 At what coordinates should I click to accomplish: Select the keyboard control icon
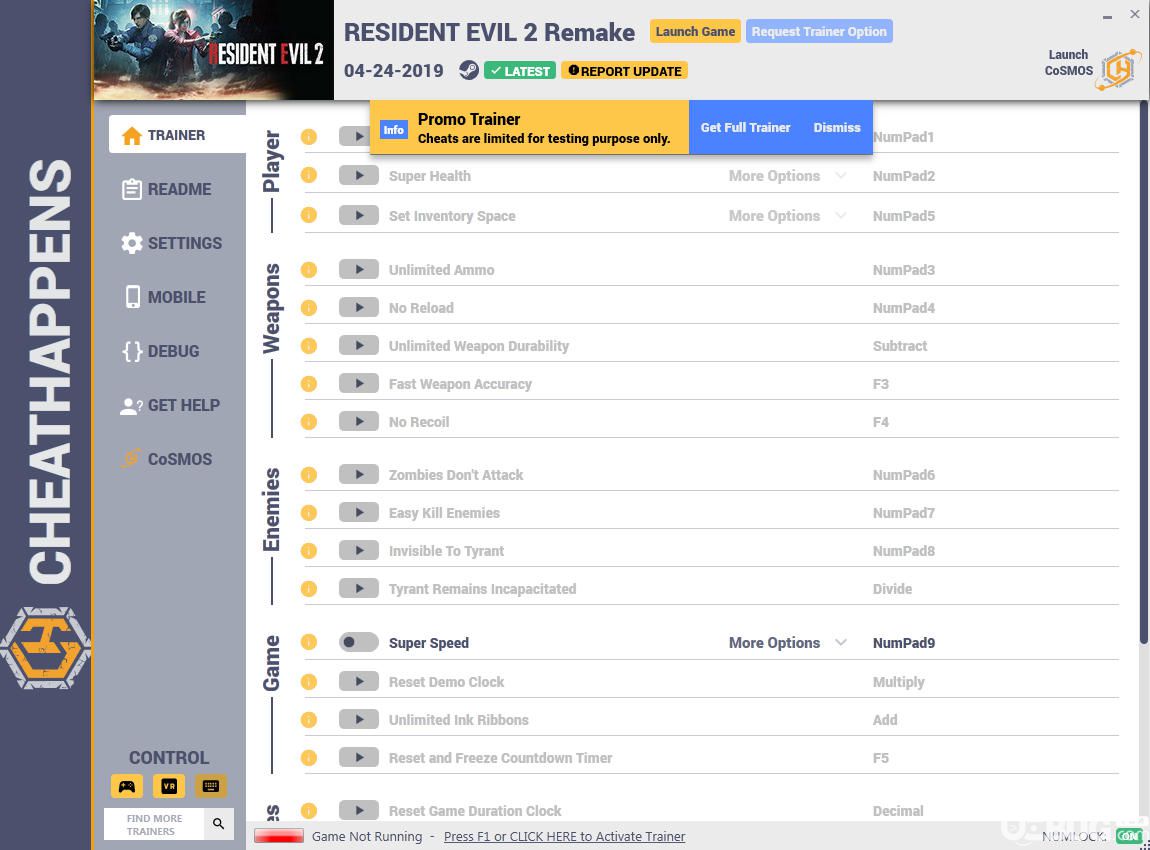pyautogui.click(x=210, y=786)
